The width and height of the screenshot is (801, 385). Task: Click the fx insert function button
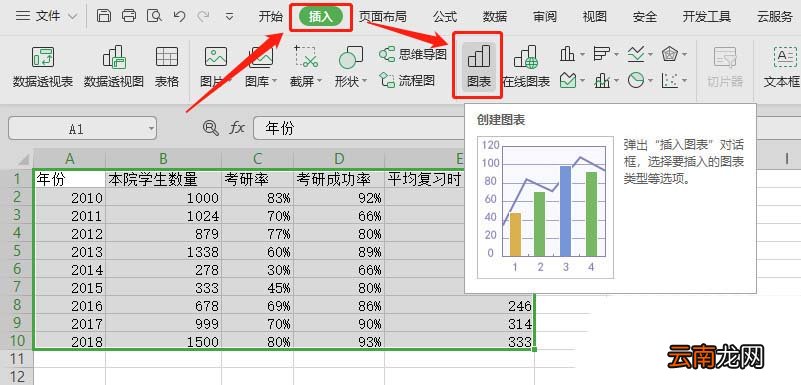(237, 128)
